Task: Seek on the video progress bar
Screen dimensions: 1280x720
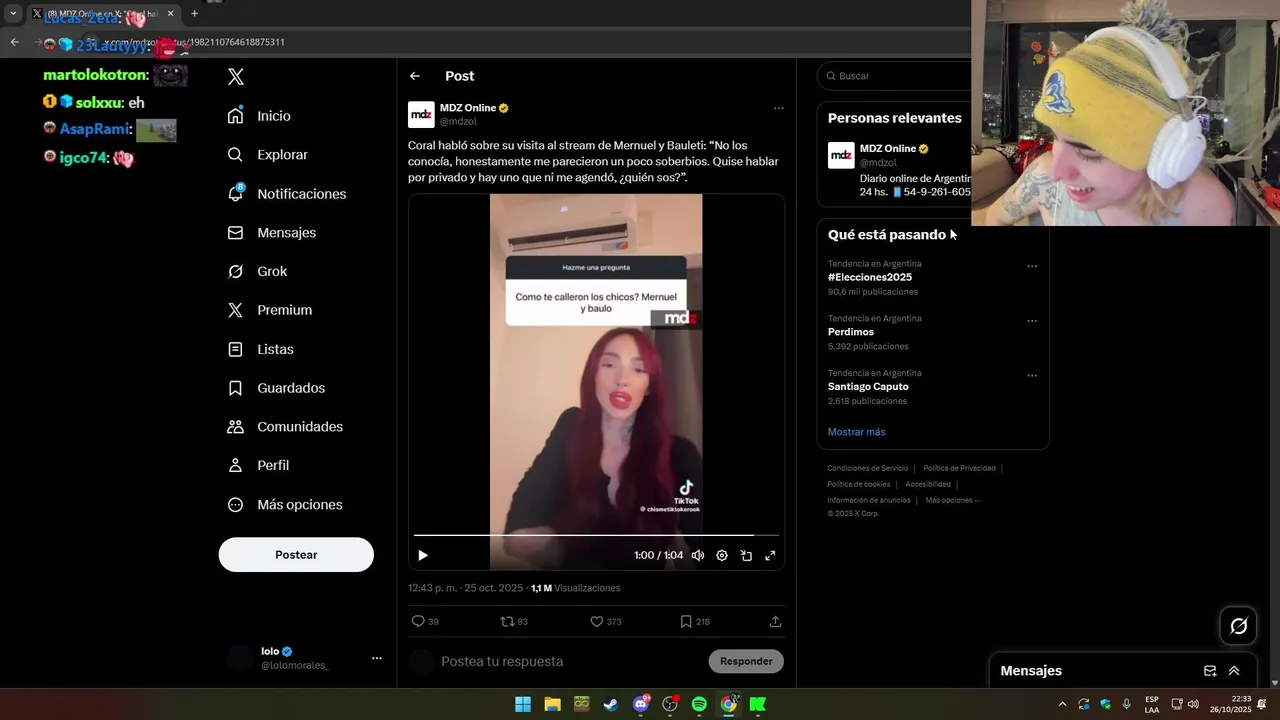Action: point(596,535)
